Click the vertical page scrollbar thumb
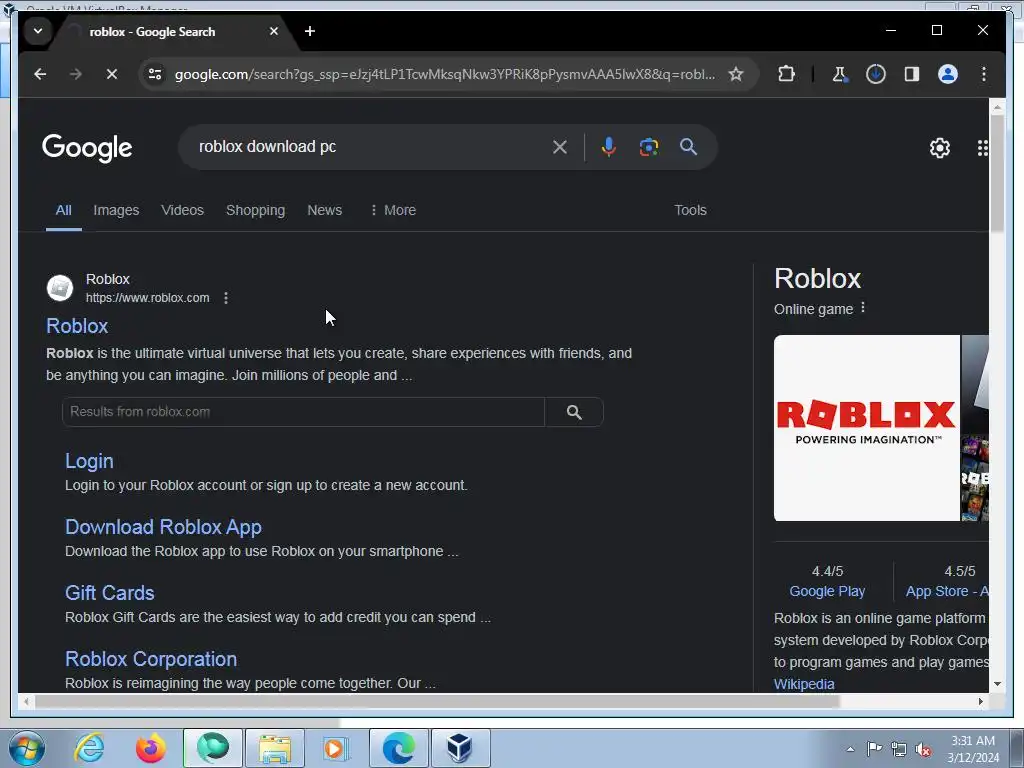This screenshot has height=768, width=1024. coord(997,173)
